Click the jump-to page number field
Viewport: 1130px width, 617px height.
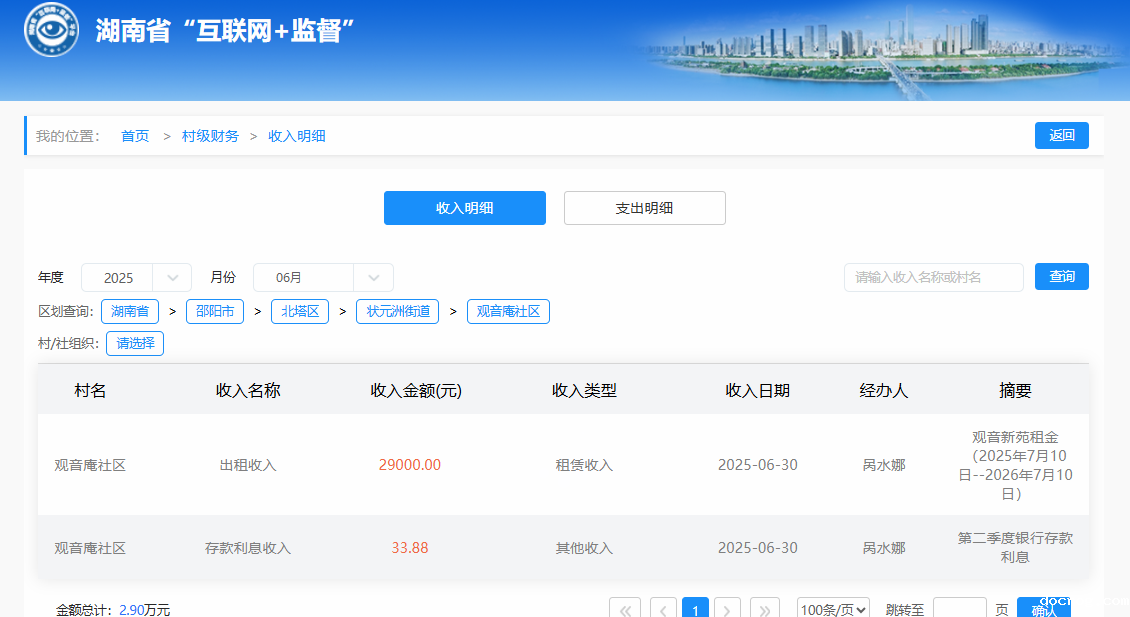point(959,609)
